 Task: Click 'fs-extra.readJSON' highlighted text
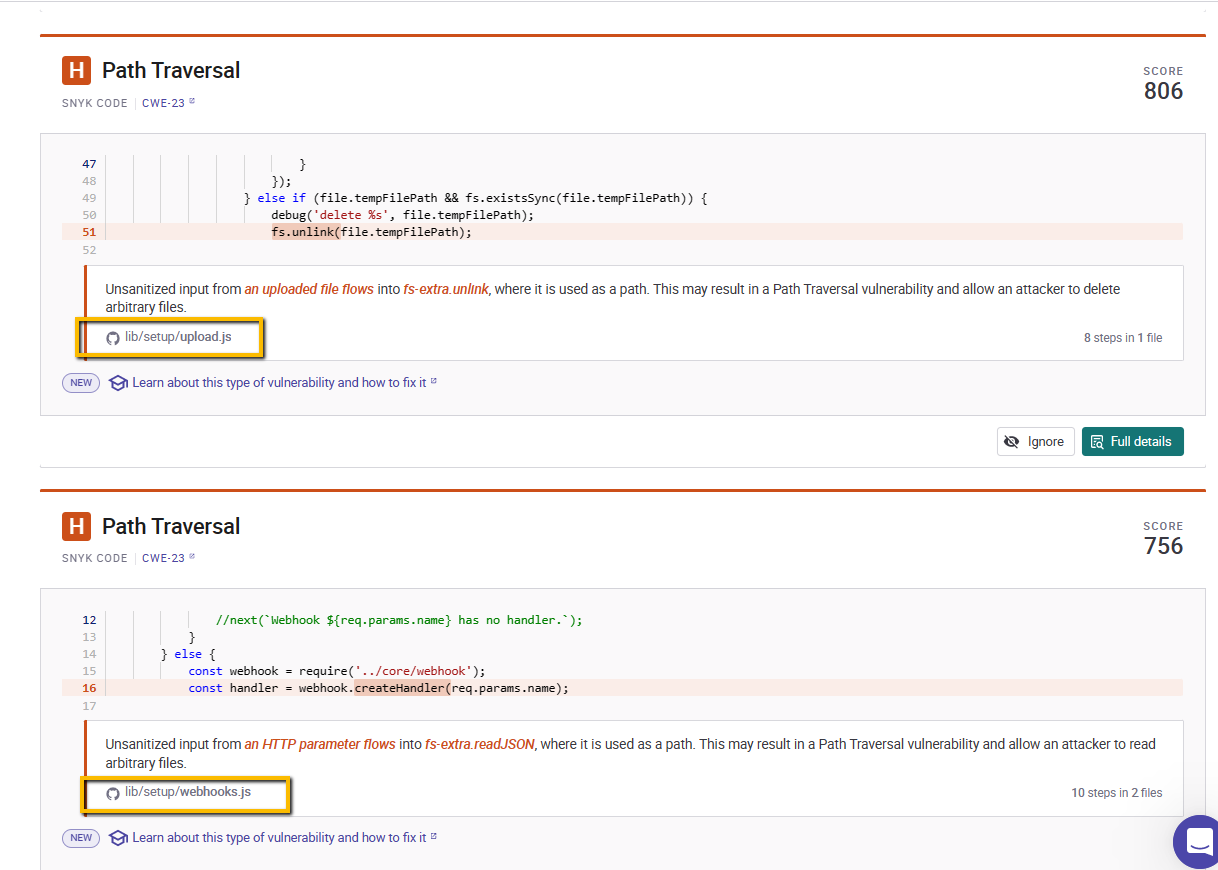[x=480, y=744]
